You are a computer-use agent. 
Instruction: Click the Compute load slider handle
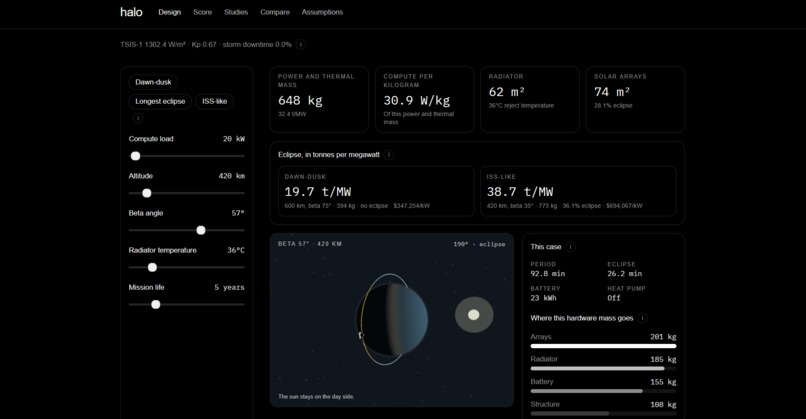click(135, 156)
